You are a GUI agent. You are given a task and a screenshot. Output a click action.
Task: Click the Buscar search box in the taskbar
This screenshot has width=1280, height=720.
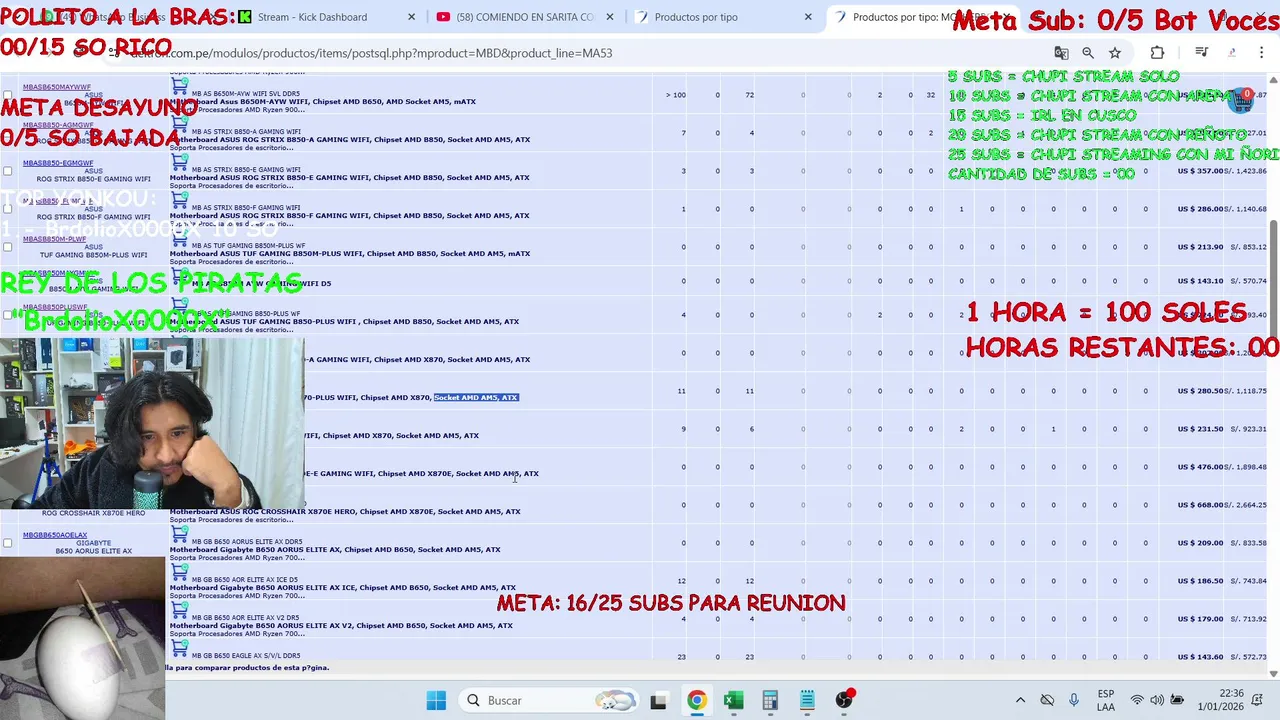click(548, 700)
